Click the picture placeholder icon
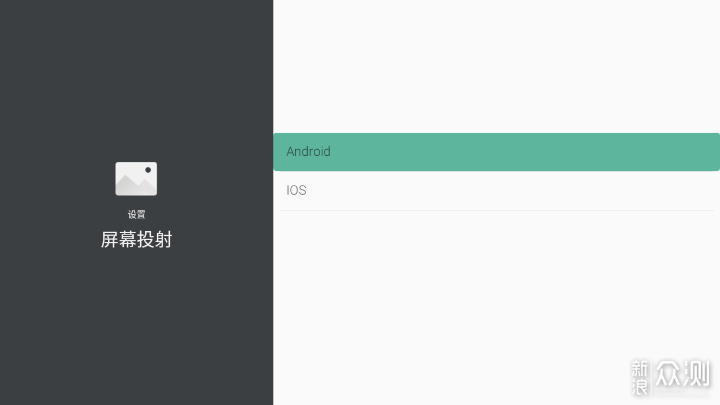Viewport: 720px width, 405px height. pos(136,179)
